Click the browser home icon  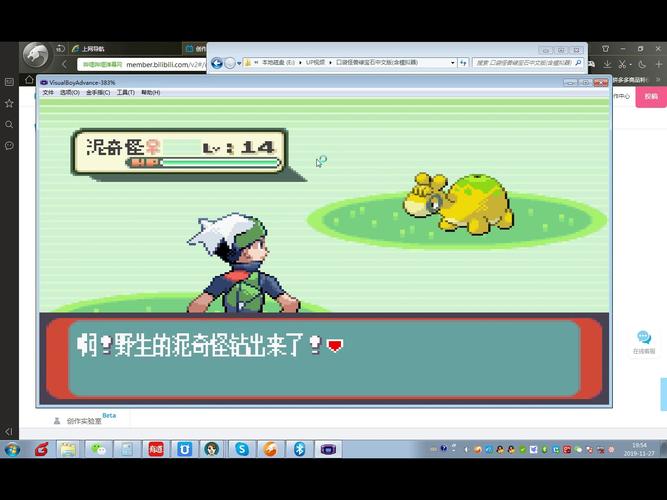tap(29, 80)
